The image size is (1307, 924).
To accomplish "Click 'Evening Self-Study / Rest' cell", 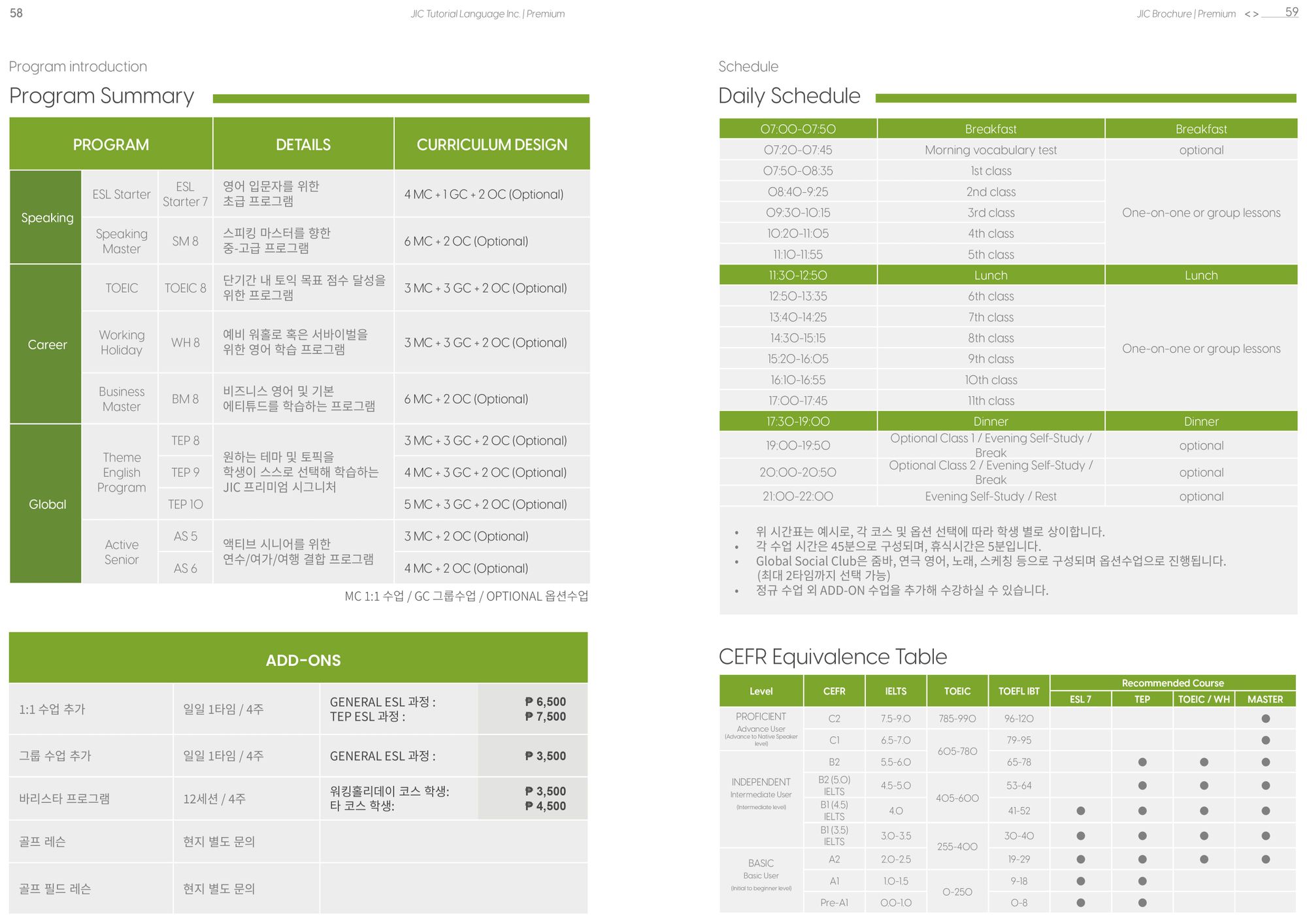I will 991,496.
